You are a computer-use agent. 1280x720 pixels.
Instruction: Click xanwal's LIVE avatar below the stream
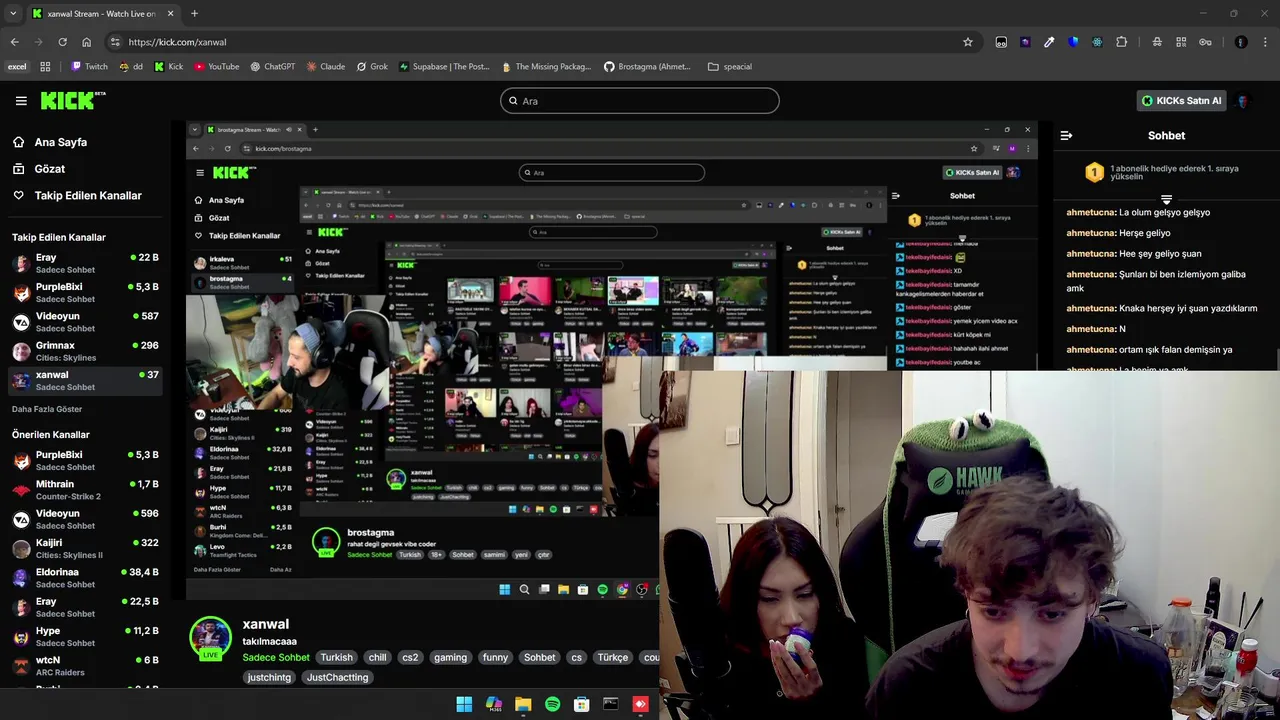[210, 639]
